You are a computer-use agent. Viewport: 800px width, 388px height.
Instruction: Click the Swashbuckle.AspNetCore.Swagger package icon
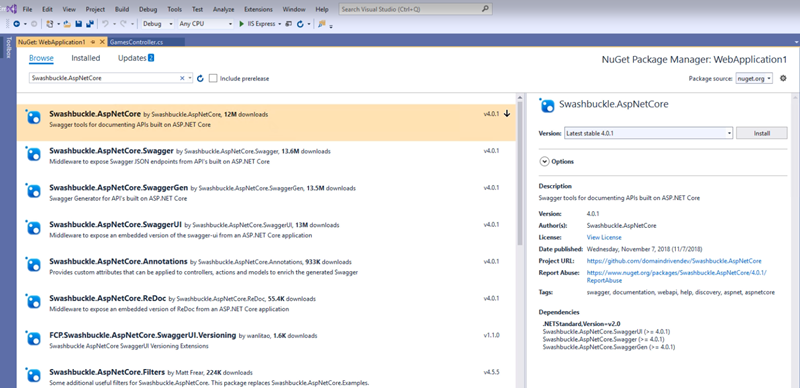point(33,155)
